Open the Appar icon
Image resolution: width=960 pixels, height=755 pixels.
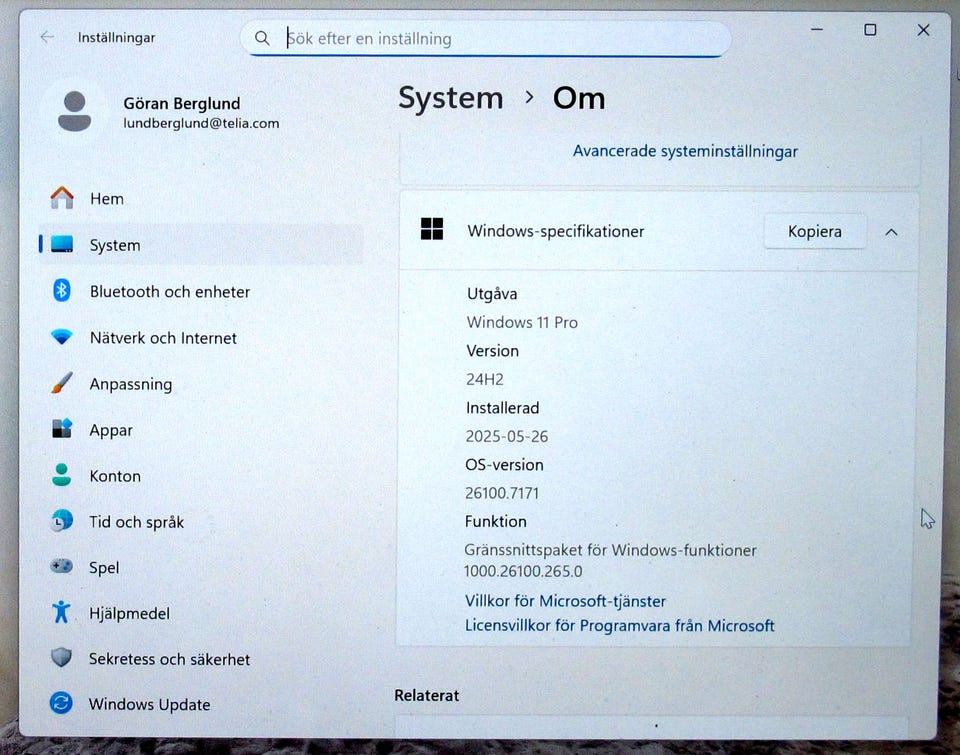coord(62,429)
